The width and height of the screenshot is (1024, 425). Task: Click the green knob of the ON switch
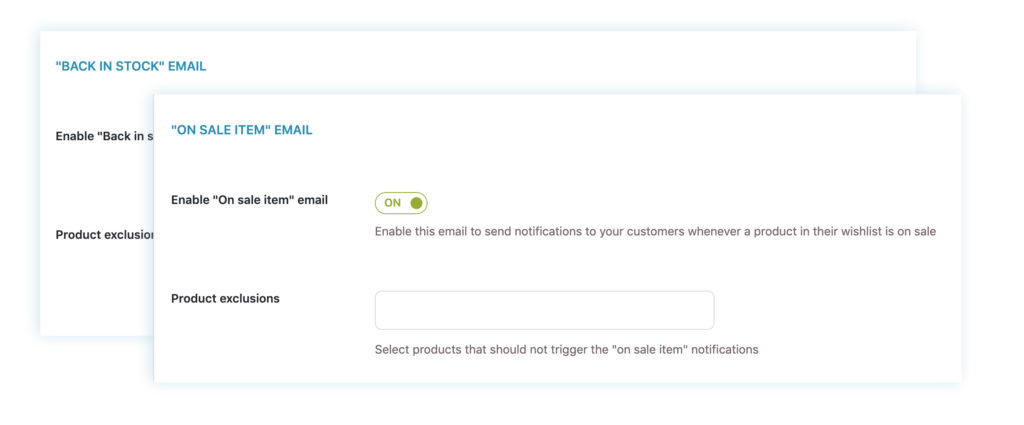[416, 203]
